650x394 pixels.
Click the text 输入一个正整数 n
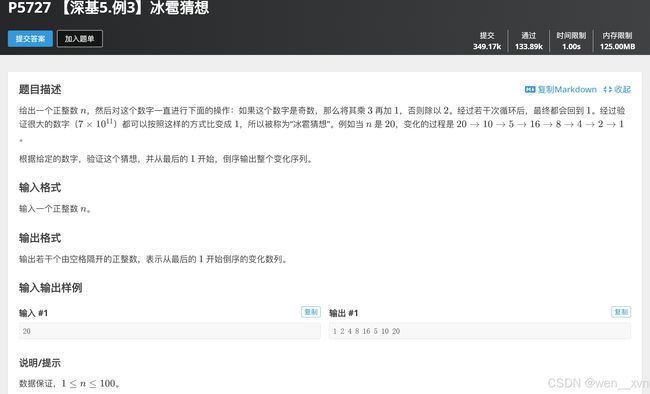pos(55,209)
